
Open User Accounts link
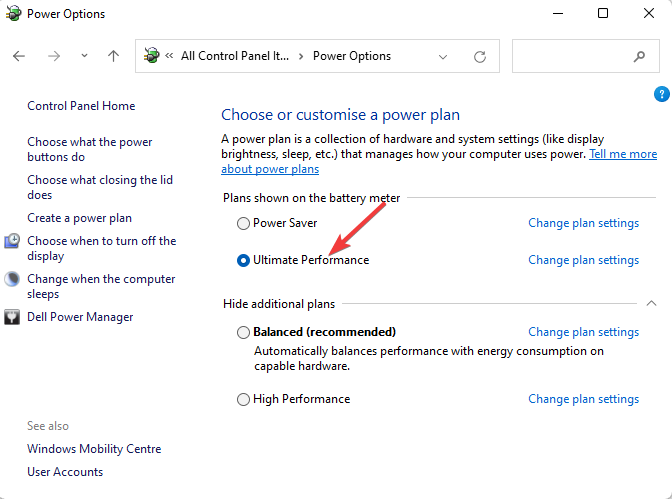(65, 472)
